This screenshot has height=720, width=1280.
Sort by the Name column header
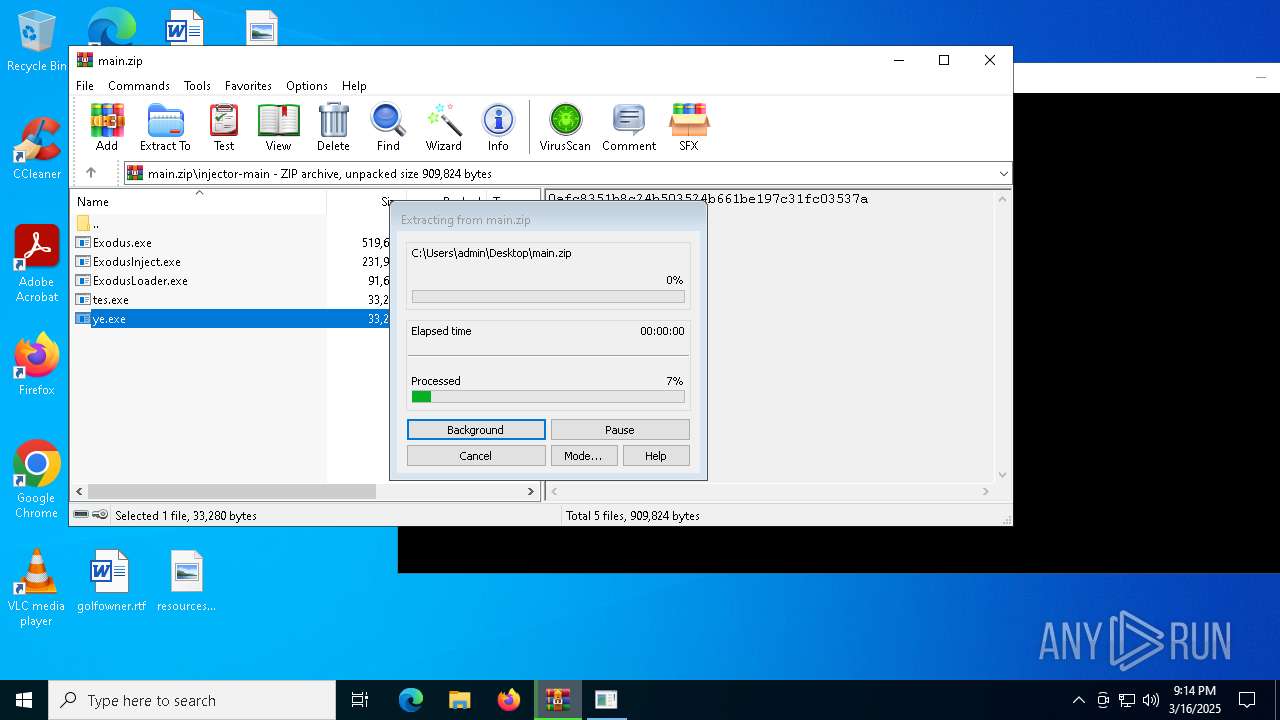(x=198, y=201)
